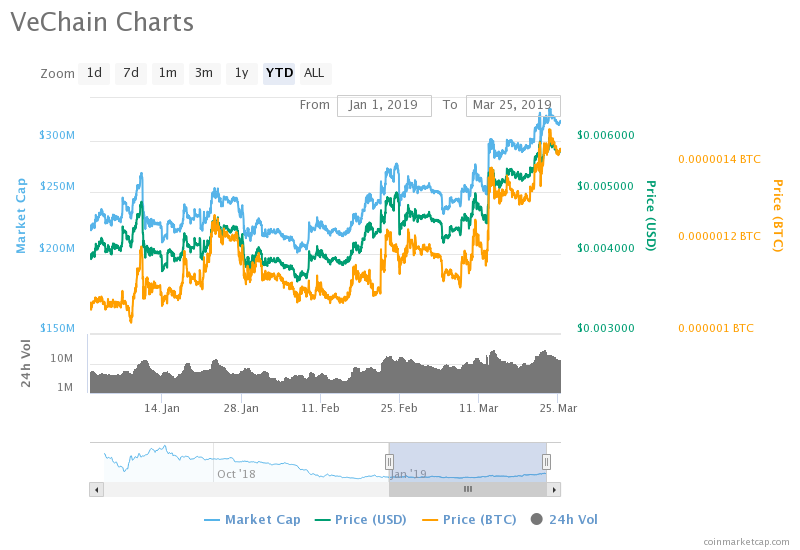
Task: Click the 0.000001 BTC axis label
Action: 715,328
